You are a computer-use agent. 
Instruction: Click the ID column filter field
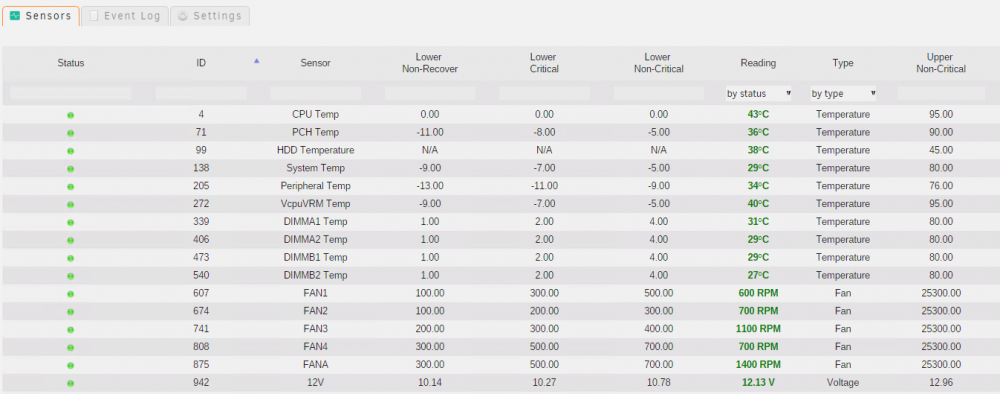pos(201,94)
